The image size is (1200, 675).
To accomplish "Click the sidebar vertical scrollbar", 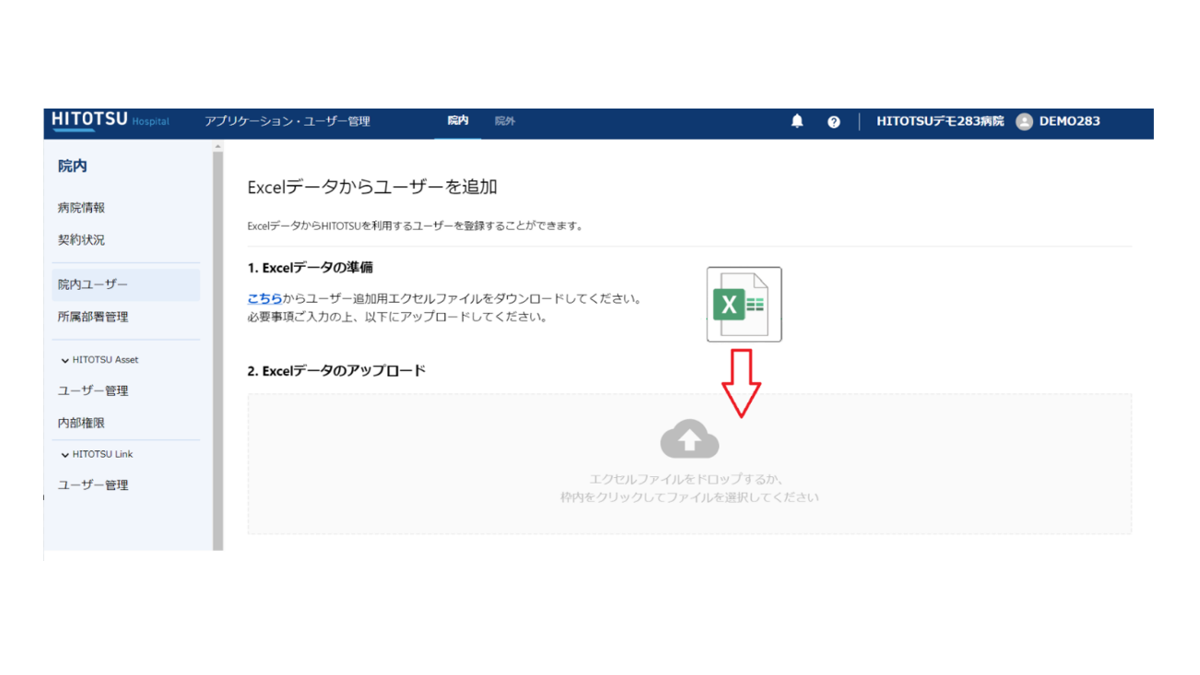I will pyautogui.click(x=218, y=350).
